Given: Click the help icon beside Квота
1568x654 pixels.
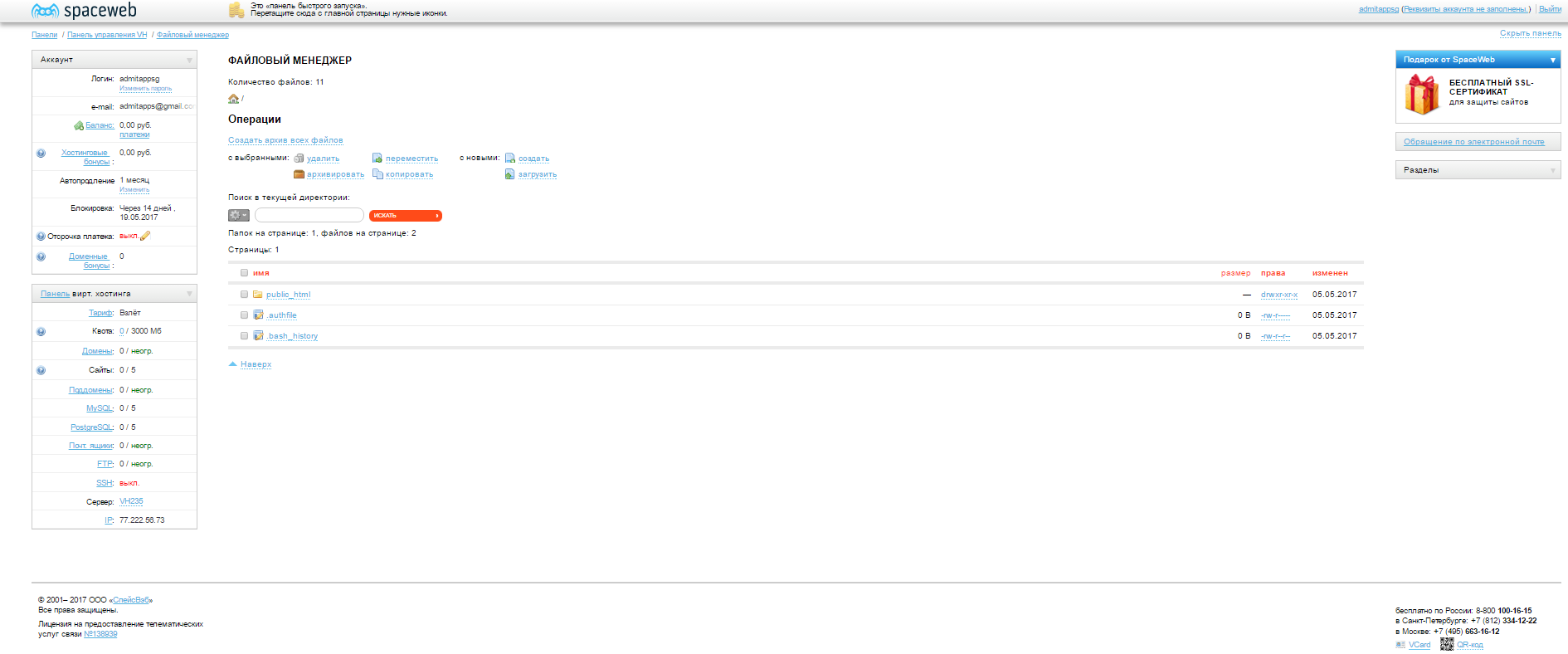Looking at the screenshot, I should 41,332.
